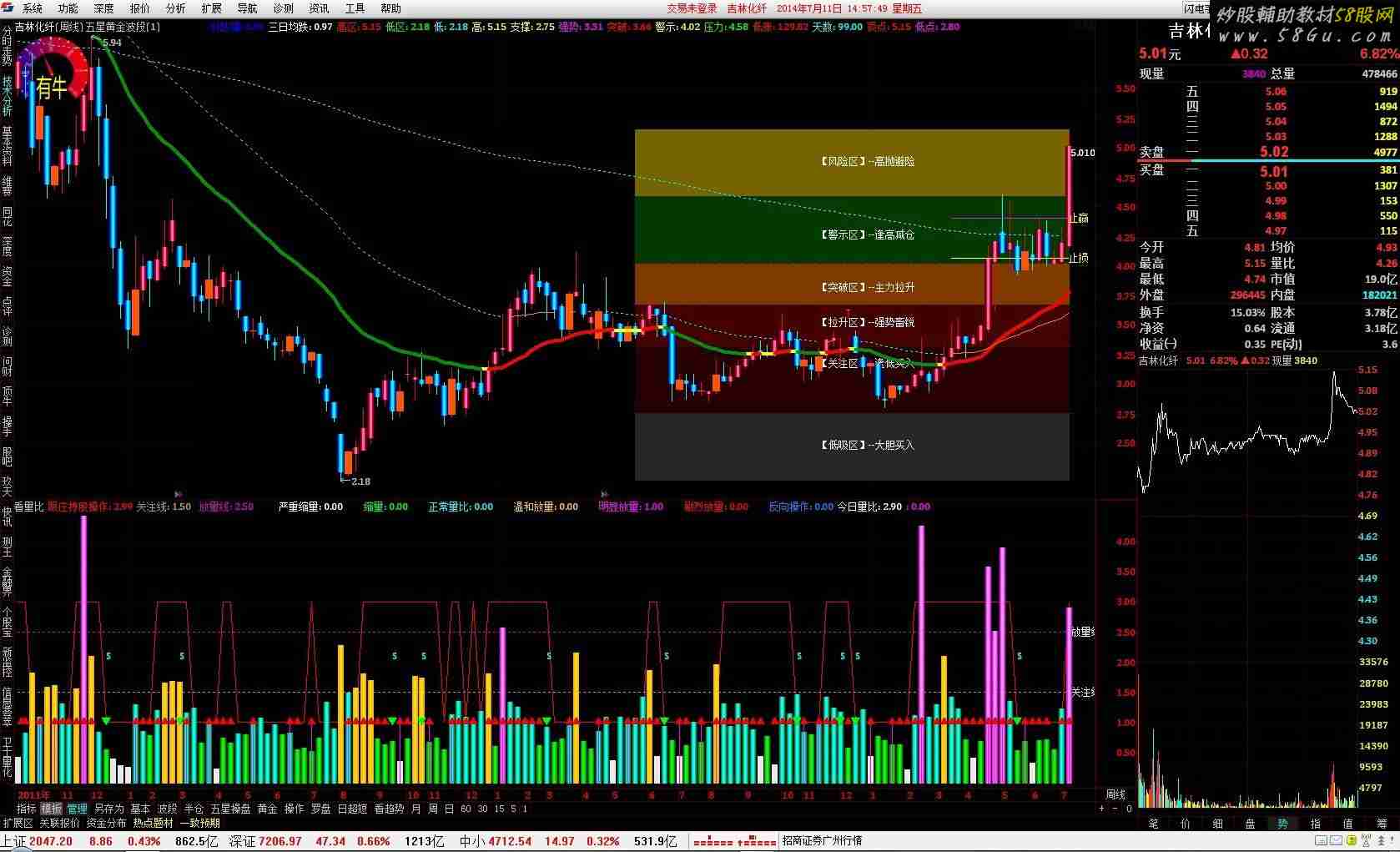Switch to the 波段 template

coord(167,809)
